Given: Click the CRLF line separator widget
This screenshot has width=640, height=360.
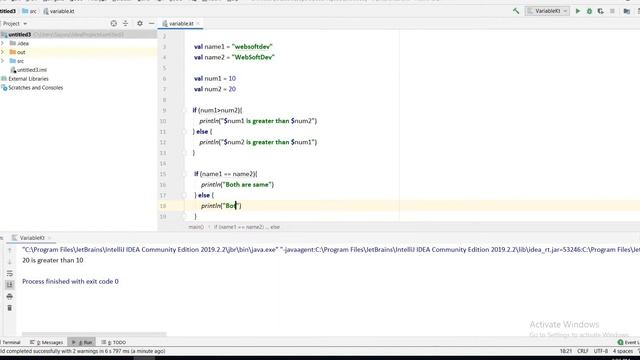Looking at the screenshot, I should tap(582, 351).
